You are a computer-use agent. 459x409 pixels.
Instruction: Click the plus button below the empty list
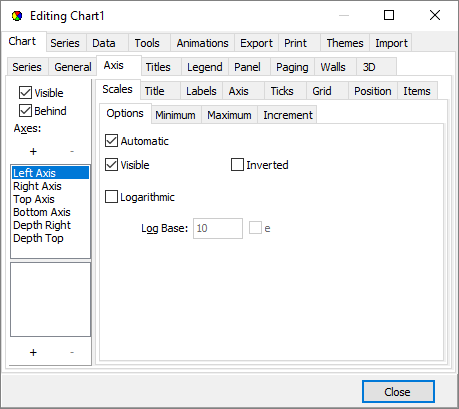pos(33,352)
